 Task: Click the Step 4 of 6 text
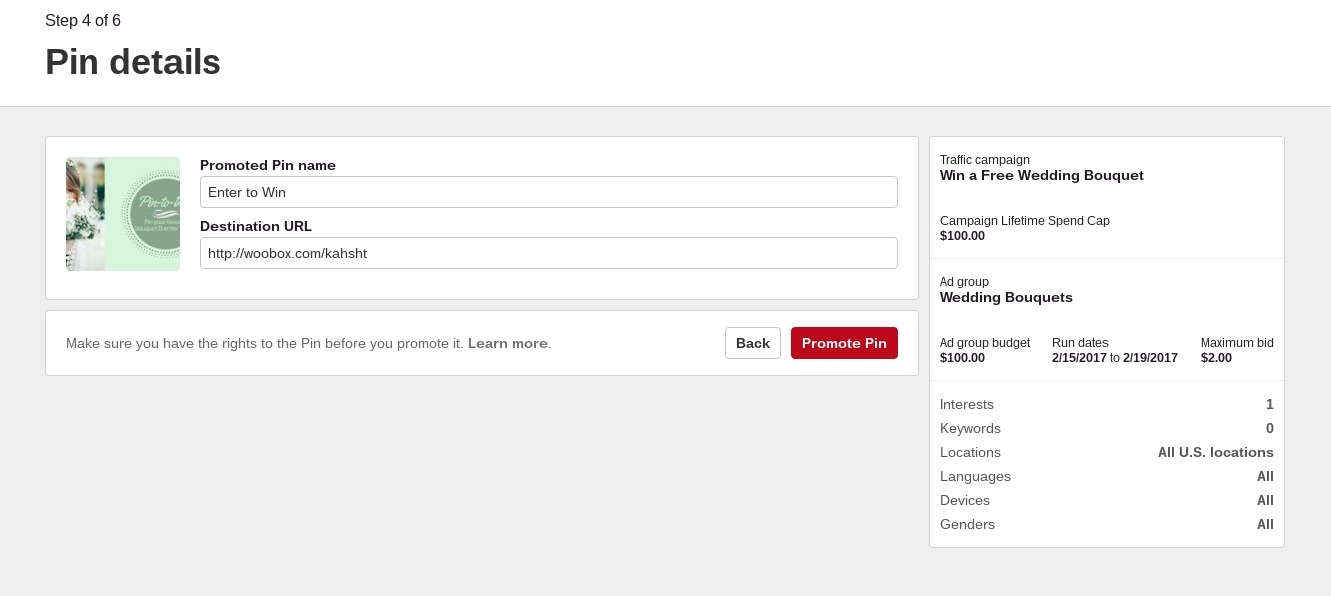(83, 21)
